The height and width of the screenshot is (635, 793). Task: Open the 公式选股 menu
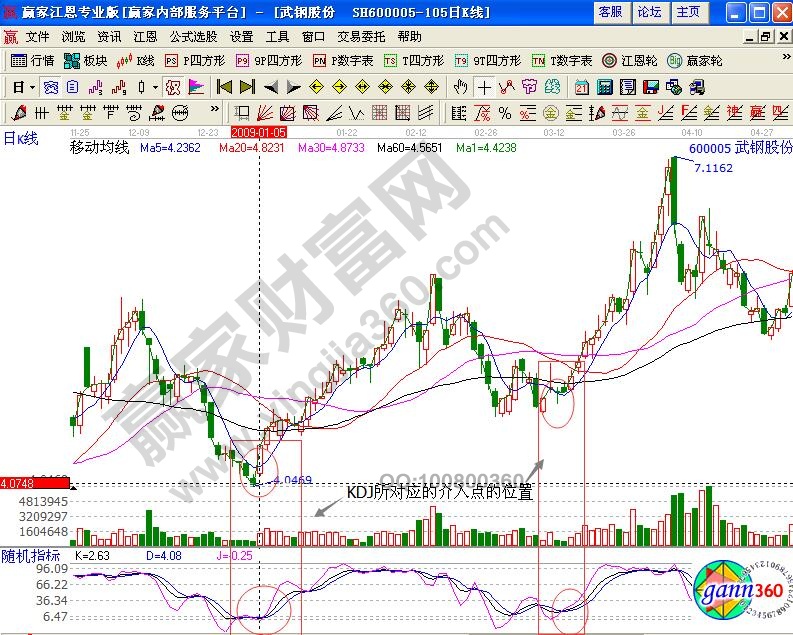tap(194, 36)
